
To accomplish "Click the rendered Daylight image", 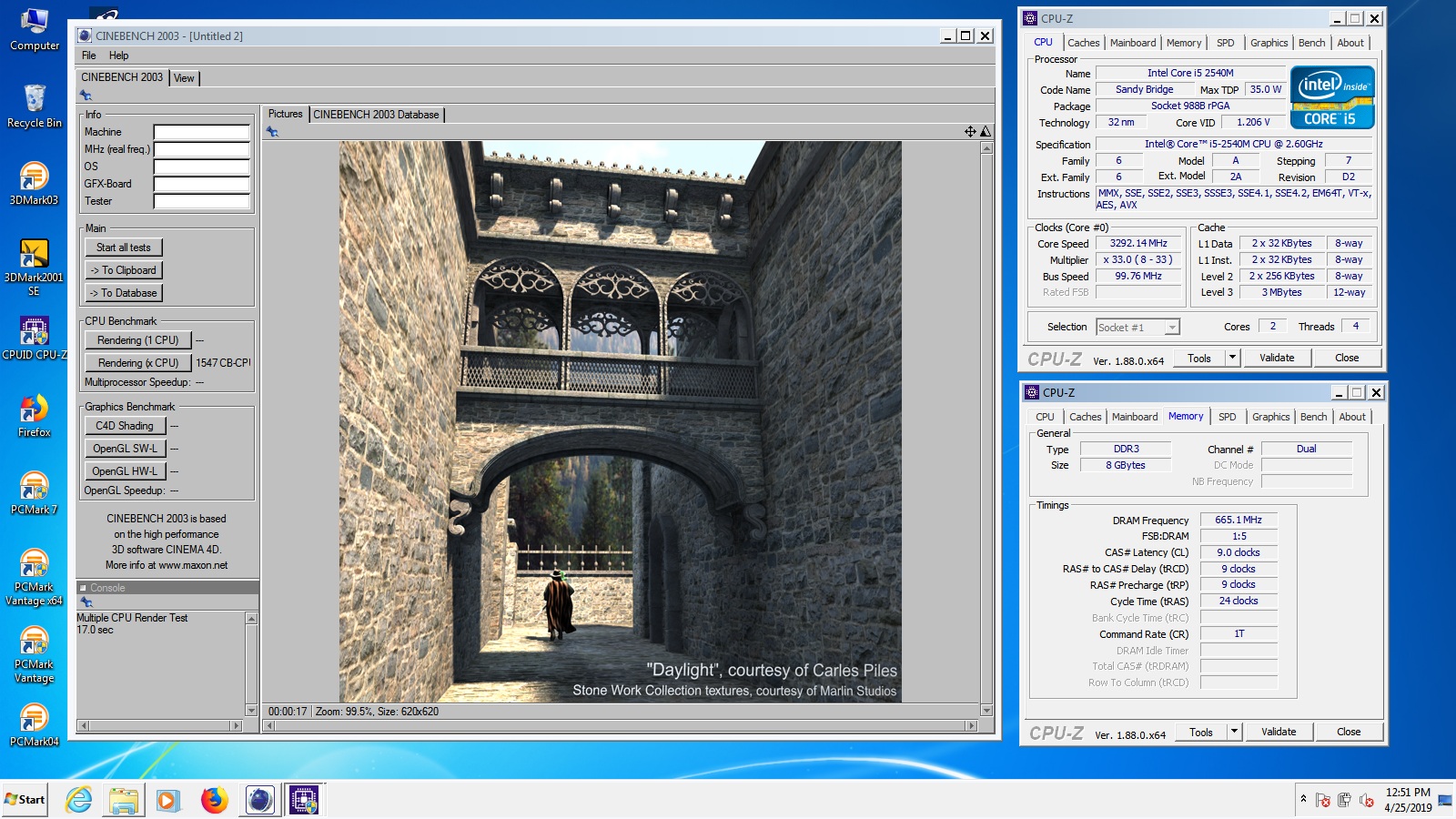I will coord(621,421).
